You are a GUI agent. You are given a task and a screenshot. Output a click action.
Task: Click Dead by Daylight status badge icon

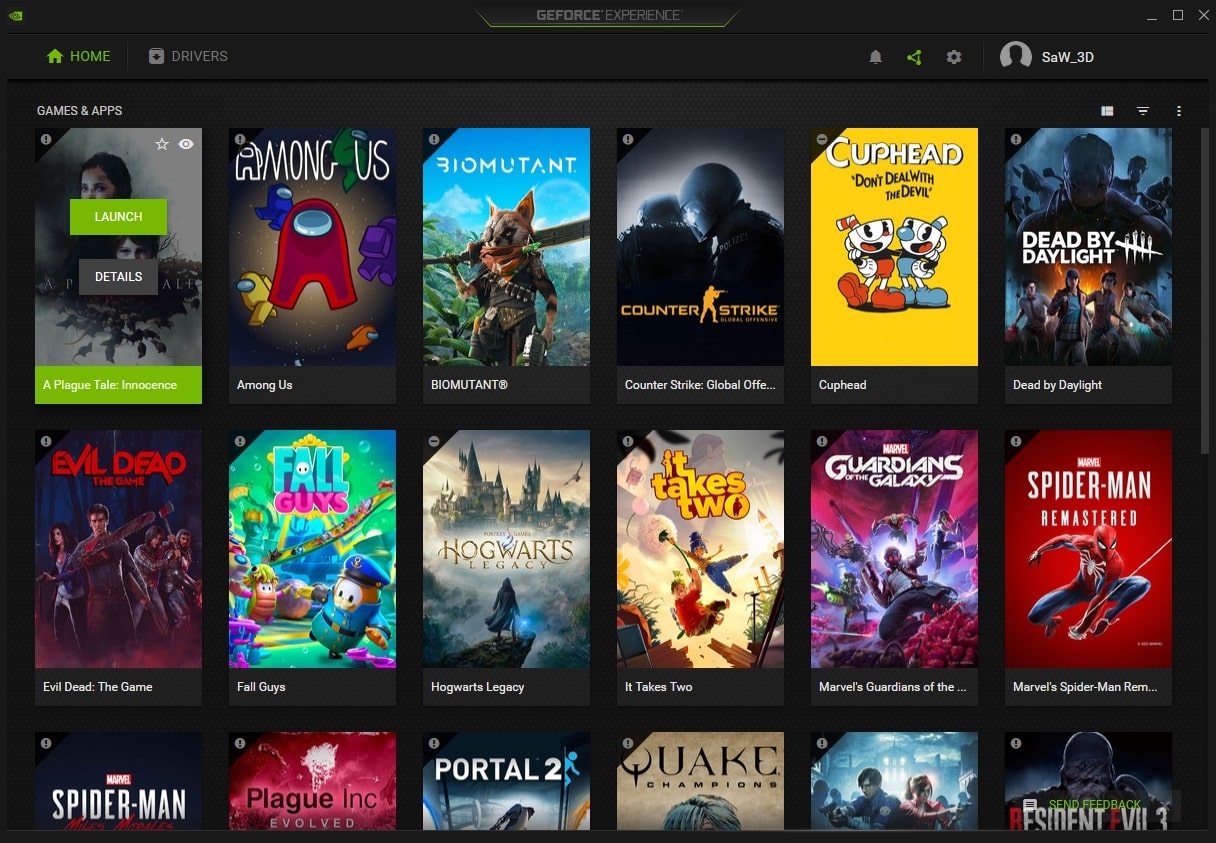pos(1015,139)
